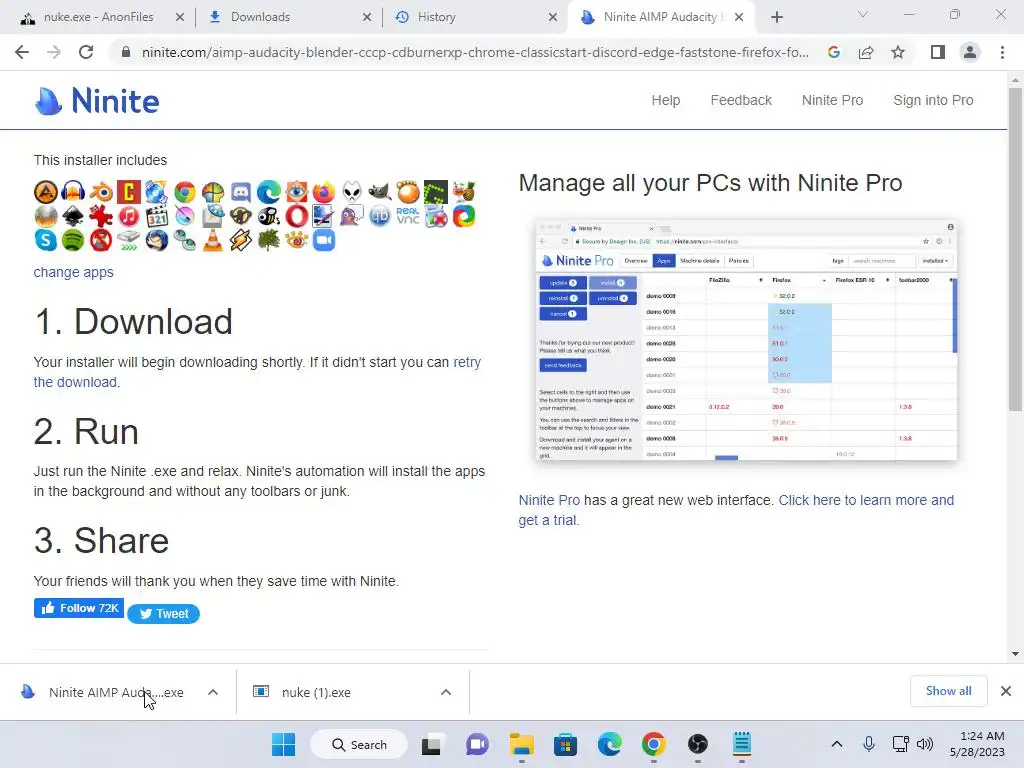Click the foobar2000 alien icon
This screenshot has height=768, width=1024.
pyautogui.click(x=352, y=192)
